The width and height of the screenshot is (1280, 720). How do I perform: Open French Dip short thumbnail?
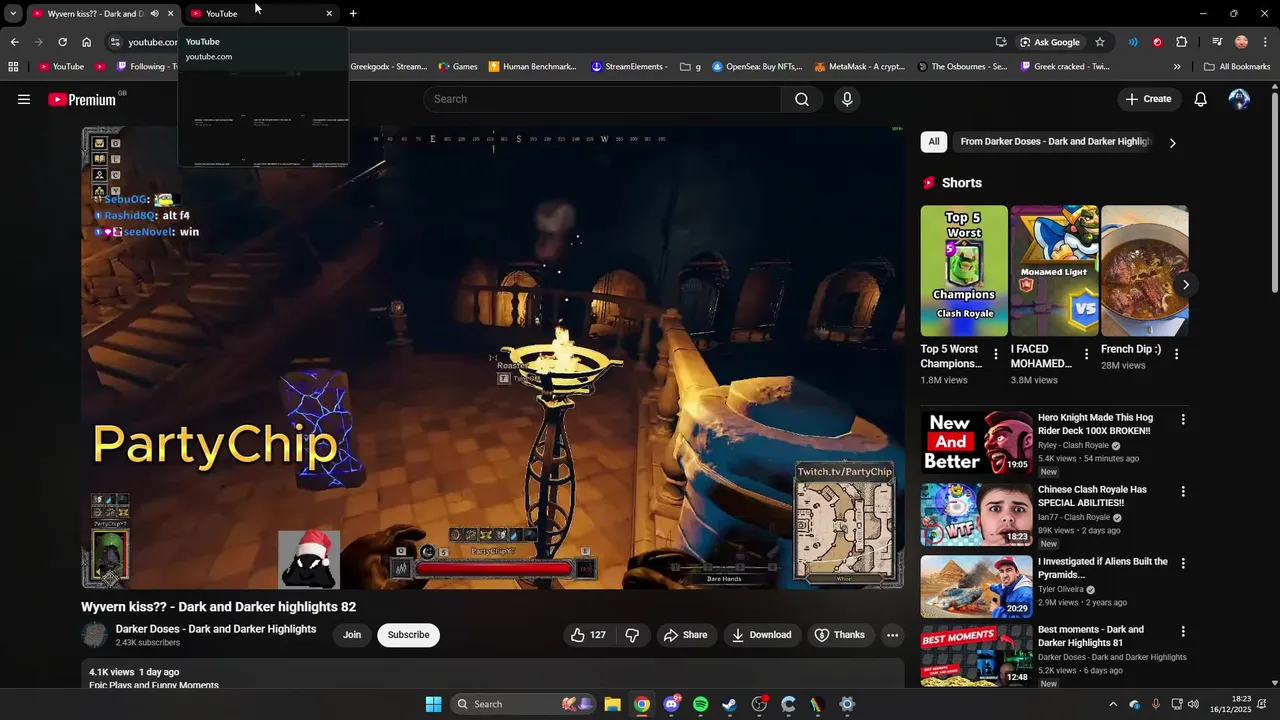click(1144, 271)
